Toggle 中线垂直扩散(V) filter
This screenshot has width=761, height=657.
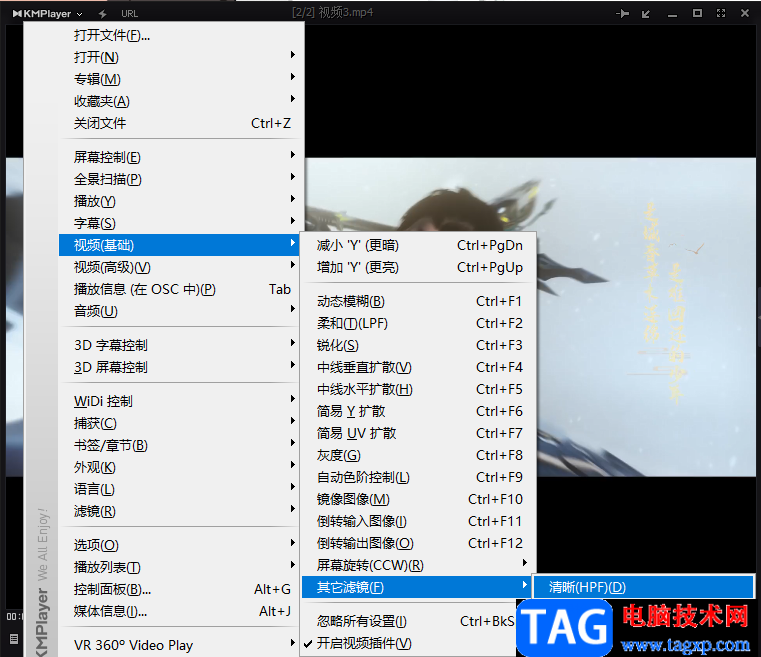tap(419, 367)
